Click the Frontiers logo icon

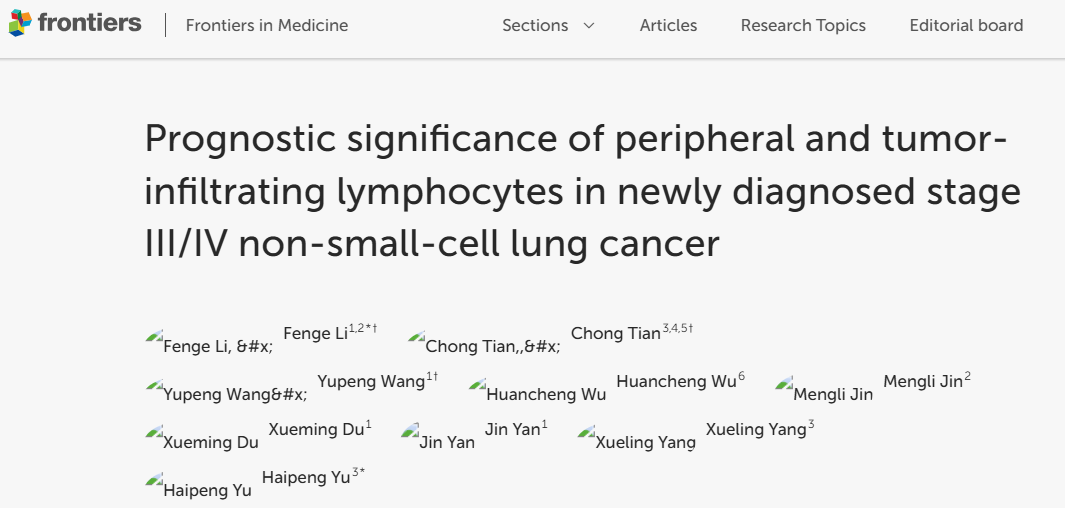click(20, 23)
